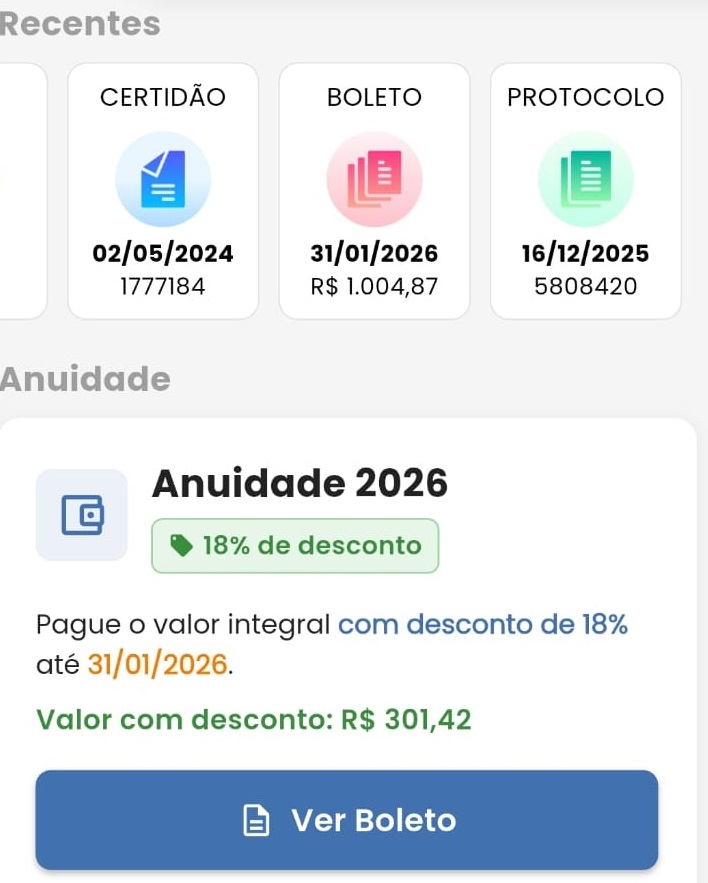Tap the wallet icon beside Anuidade 2026
This screenshot has width=708, height=883.
pyautogui.click(x=82, y=515)
